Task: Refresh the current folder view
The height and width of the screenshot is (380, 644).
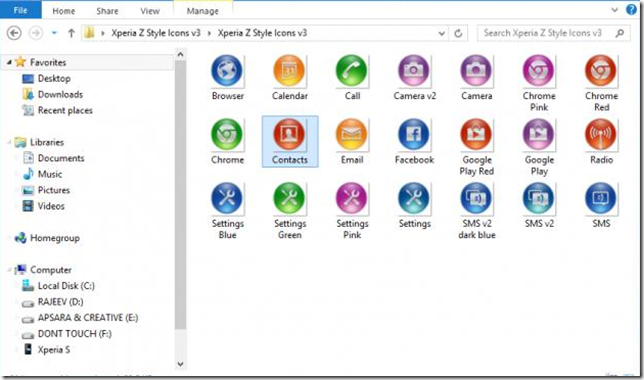Action: click(458, 33)
